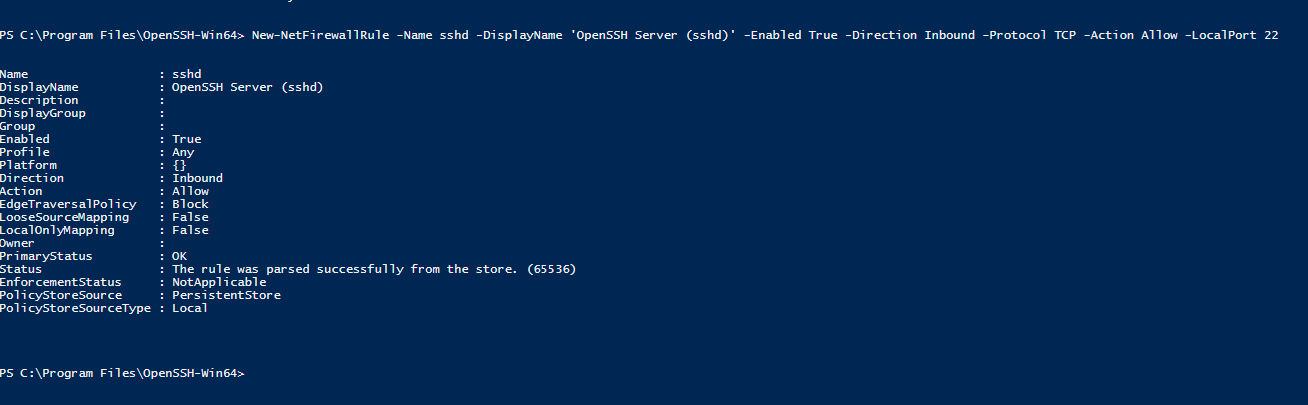Click the current prompt at the bottom
Image resolution: width=1308 pixels, height=405 pixels.
(x=122, y=373)
